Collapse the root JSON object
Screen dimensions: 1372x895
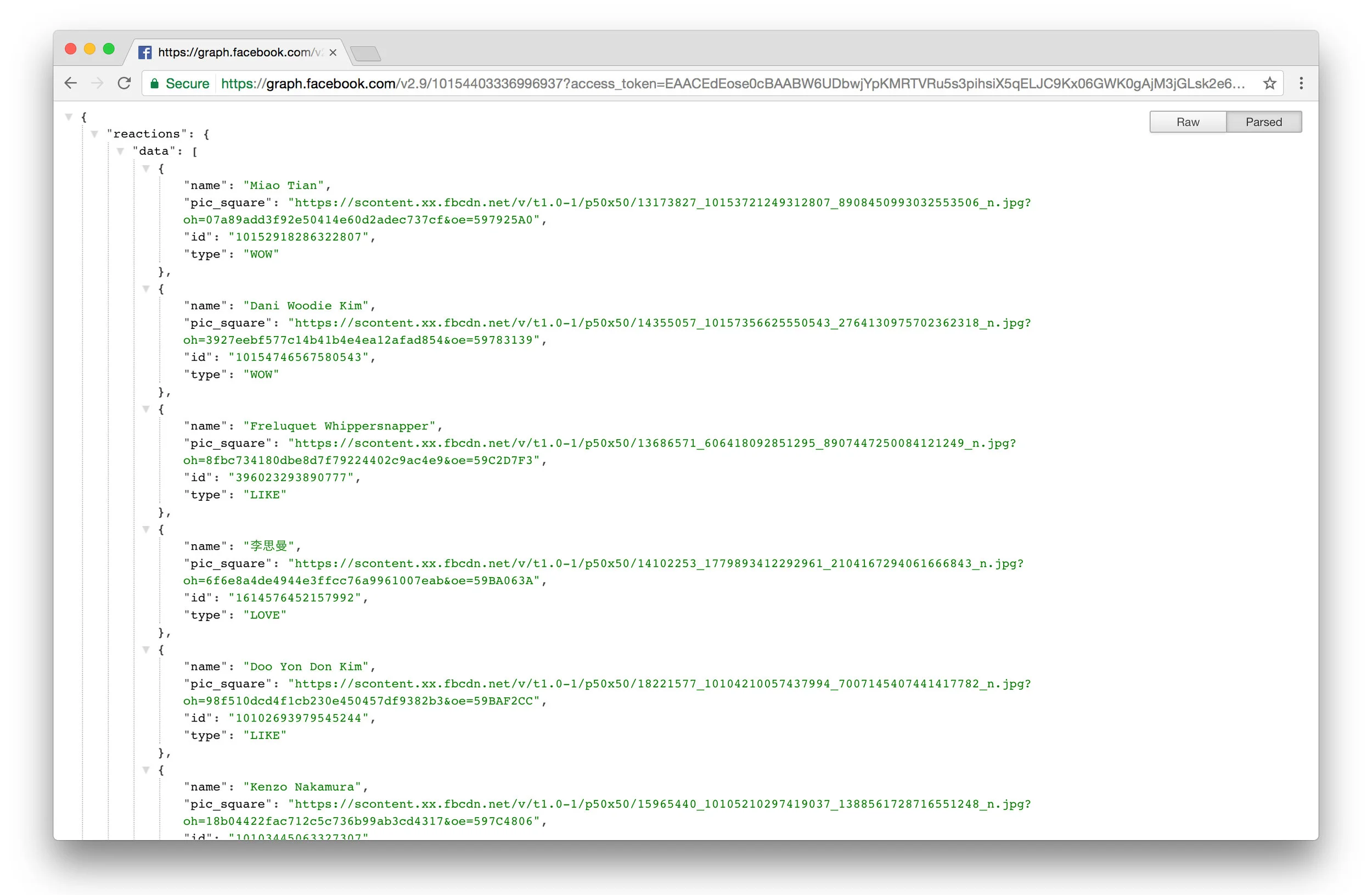[69, 117]
